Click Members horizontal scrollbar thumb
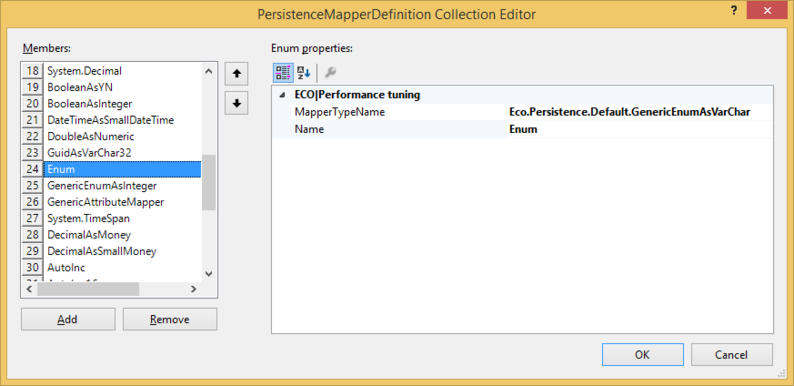Screen dimensions: 794x386 point(88,289)
